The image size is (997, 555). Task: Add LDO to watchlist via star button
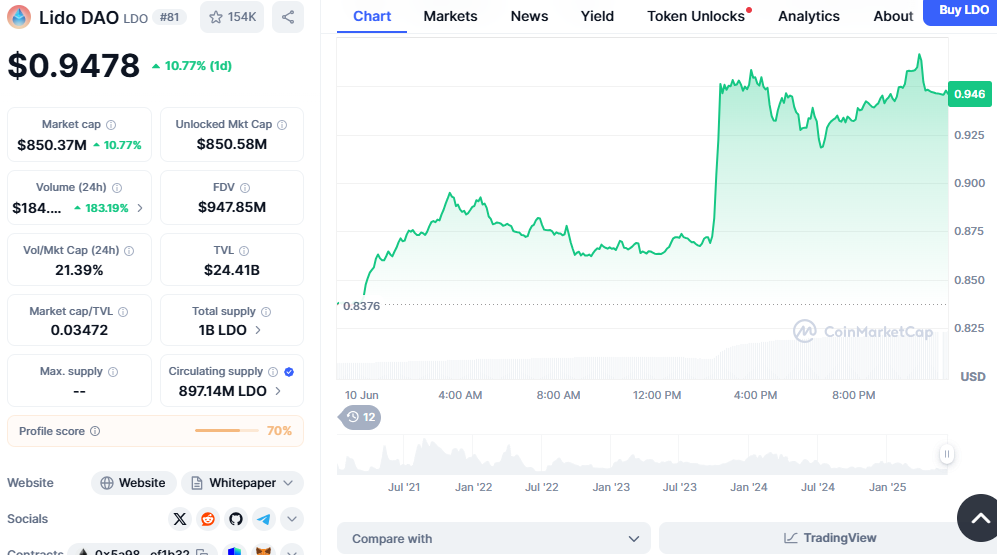(x=232, y=17)
